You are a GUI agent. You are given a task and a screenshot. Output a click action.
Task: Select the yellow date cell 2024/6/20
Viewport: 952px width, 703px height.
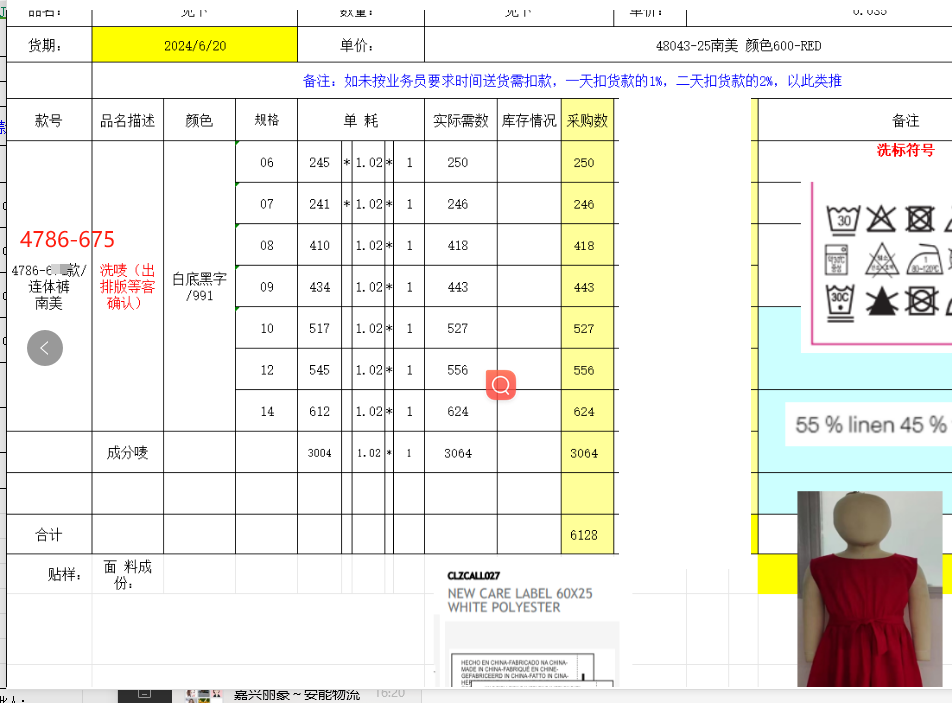[195, 45]
